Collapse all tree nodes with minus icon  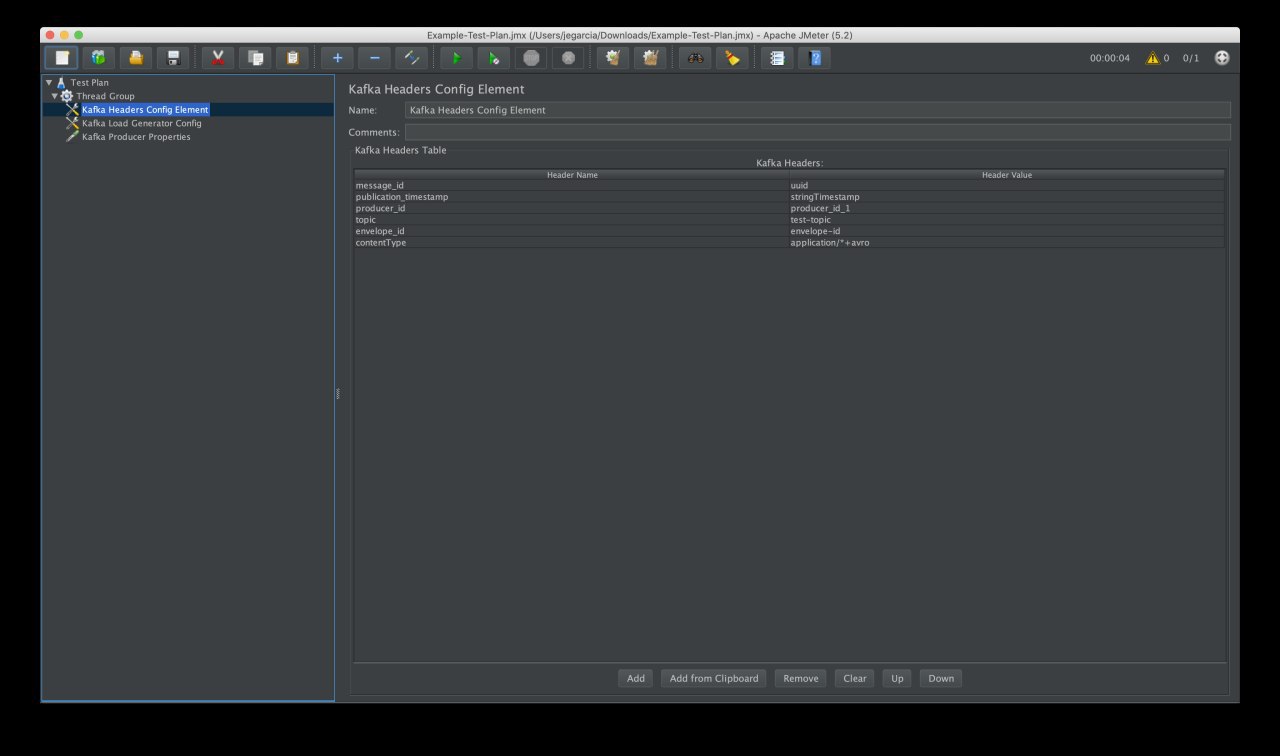click(x=374, y=58)
